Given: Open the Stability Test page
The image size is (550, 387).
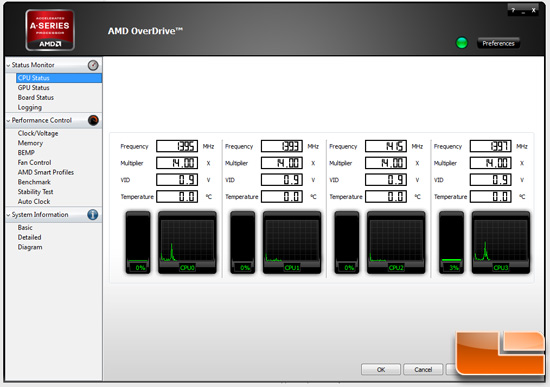Looking at the screenshot, I should coord(35,192).
